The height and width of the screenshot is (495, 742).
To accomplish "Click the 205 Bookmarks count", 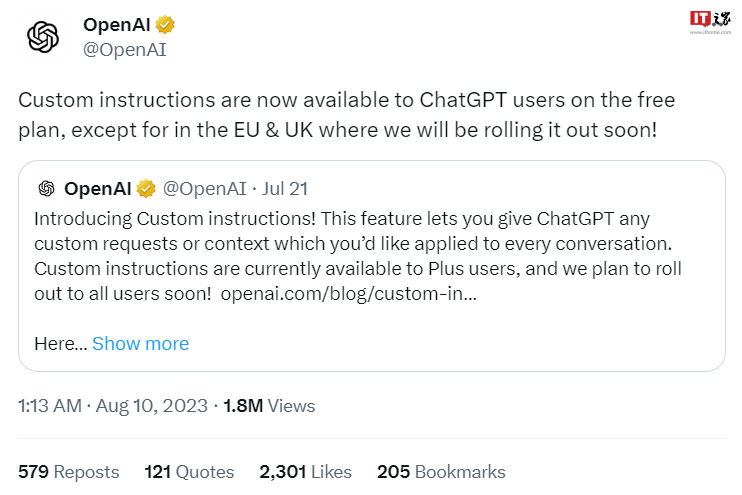I will click(441, 471).
